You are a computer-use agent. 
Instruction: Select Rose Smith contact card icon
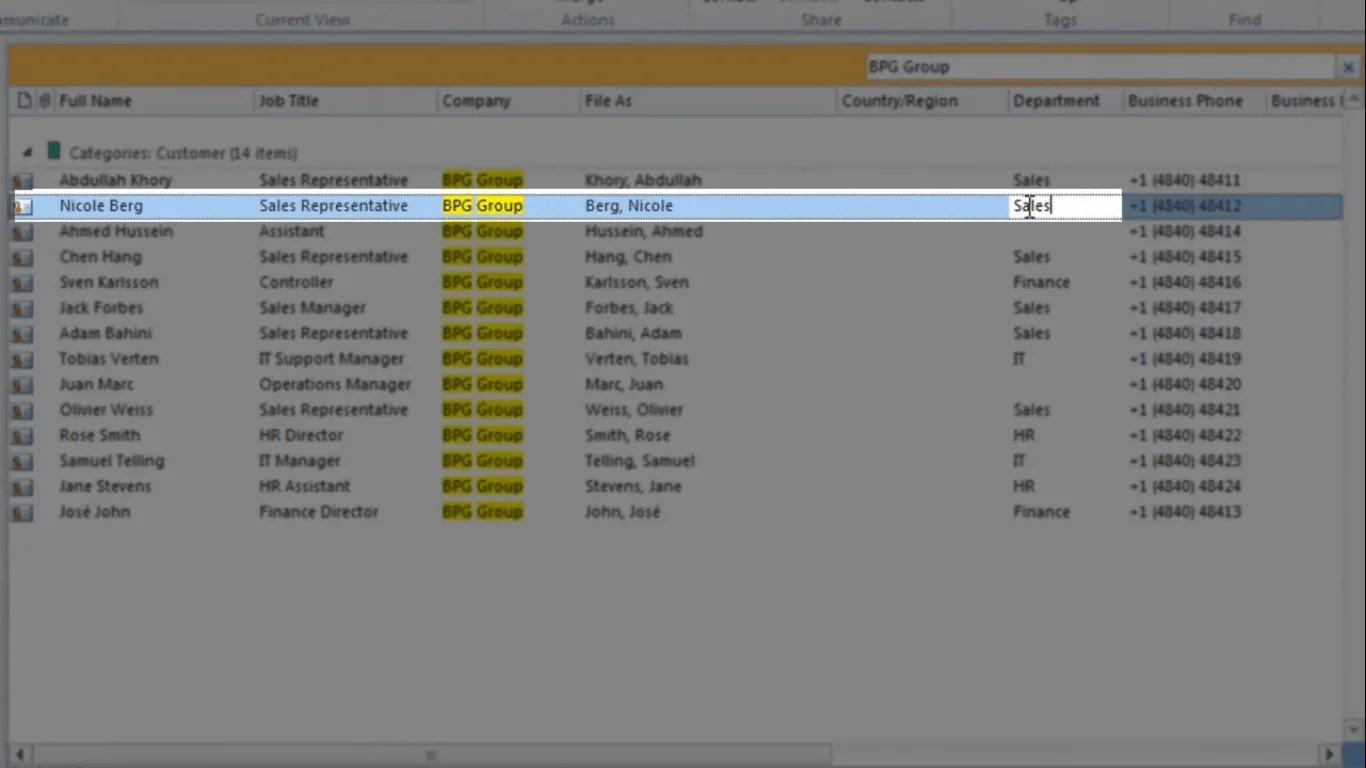pos(22,436)
